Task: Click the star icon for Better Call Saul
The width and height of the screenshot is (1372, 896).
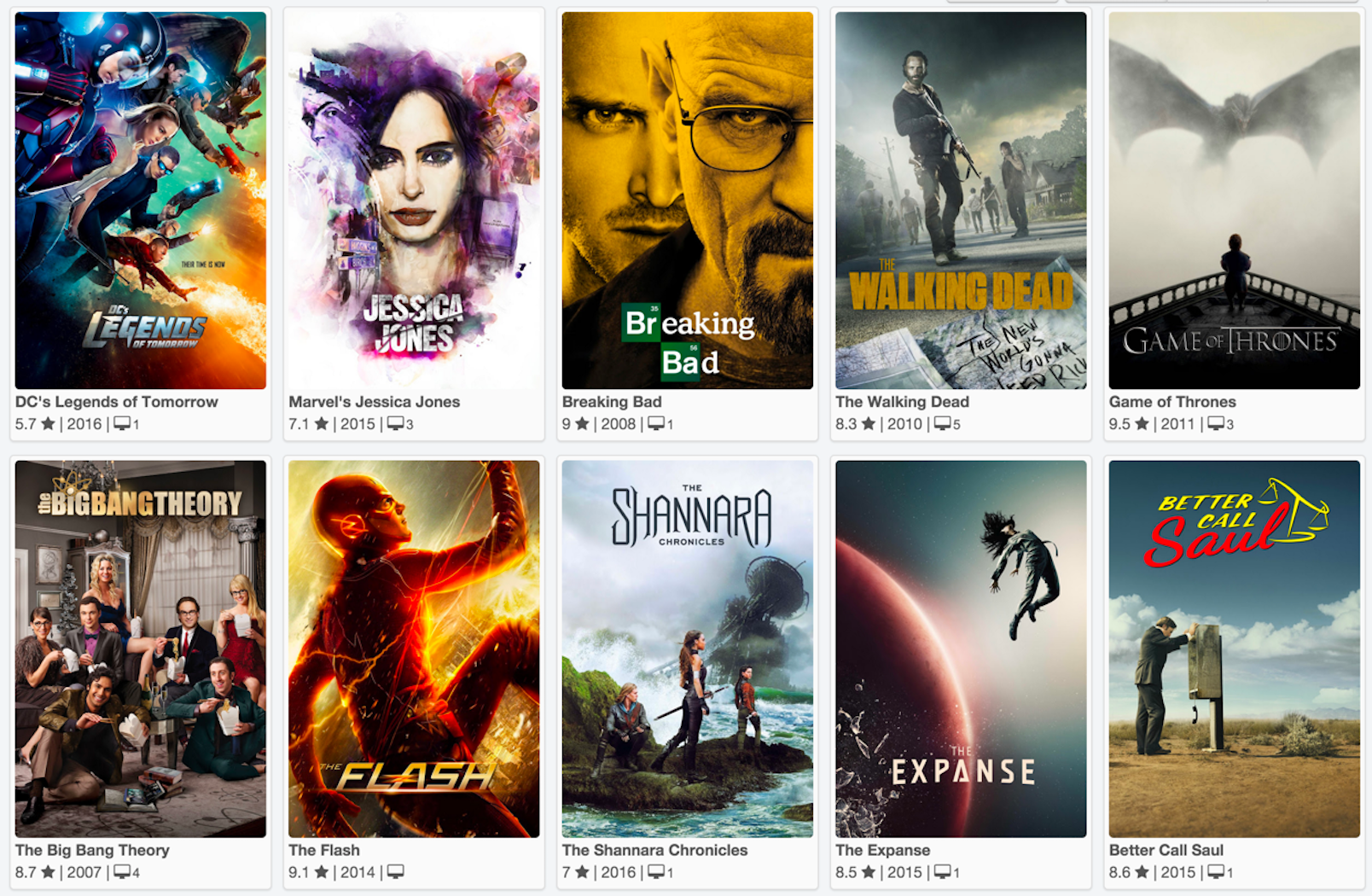Action: point(1142,872)
